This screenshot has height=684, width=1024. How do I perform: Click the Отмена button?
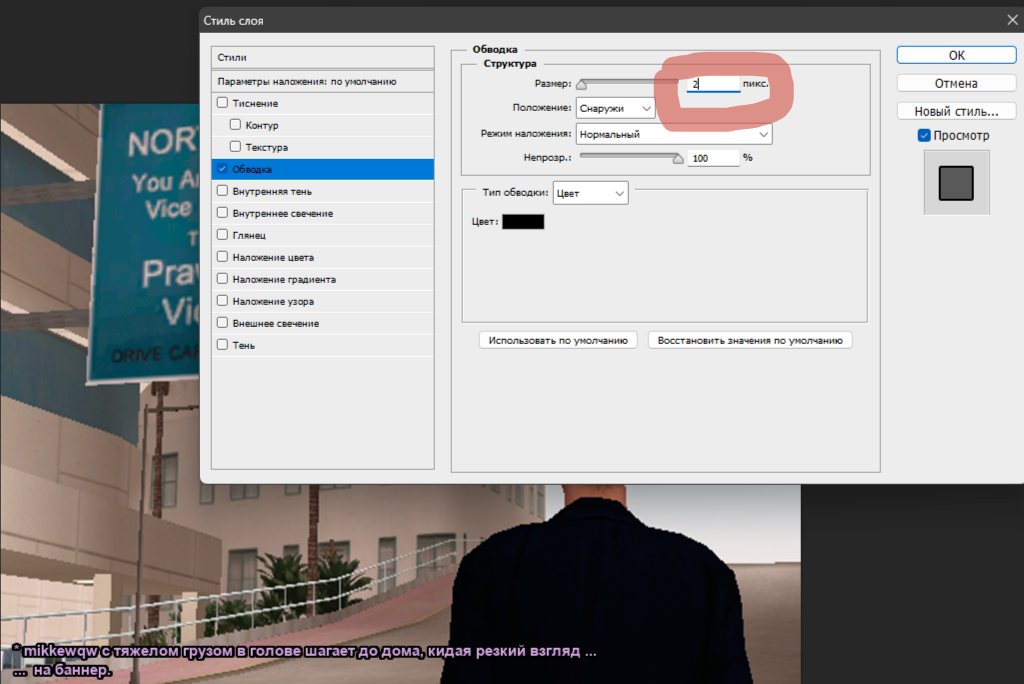[956, 83]
